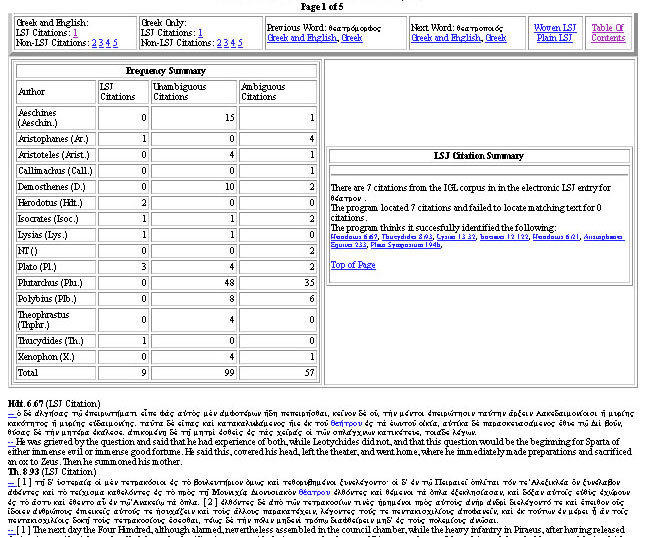Screen dimensions: 646x537
Task: Select the 'Xenophon (X.)' author cell
Action: click(56, 357)
